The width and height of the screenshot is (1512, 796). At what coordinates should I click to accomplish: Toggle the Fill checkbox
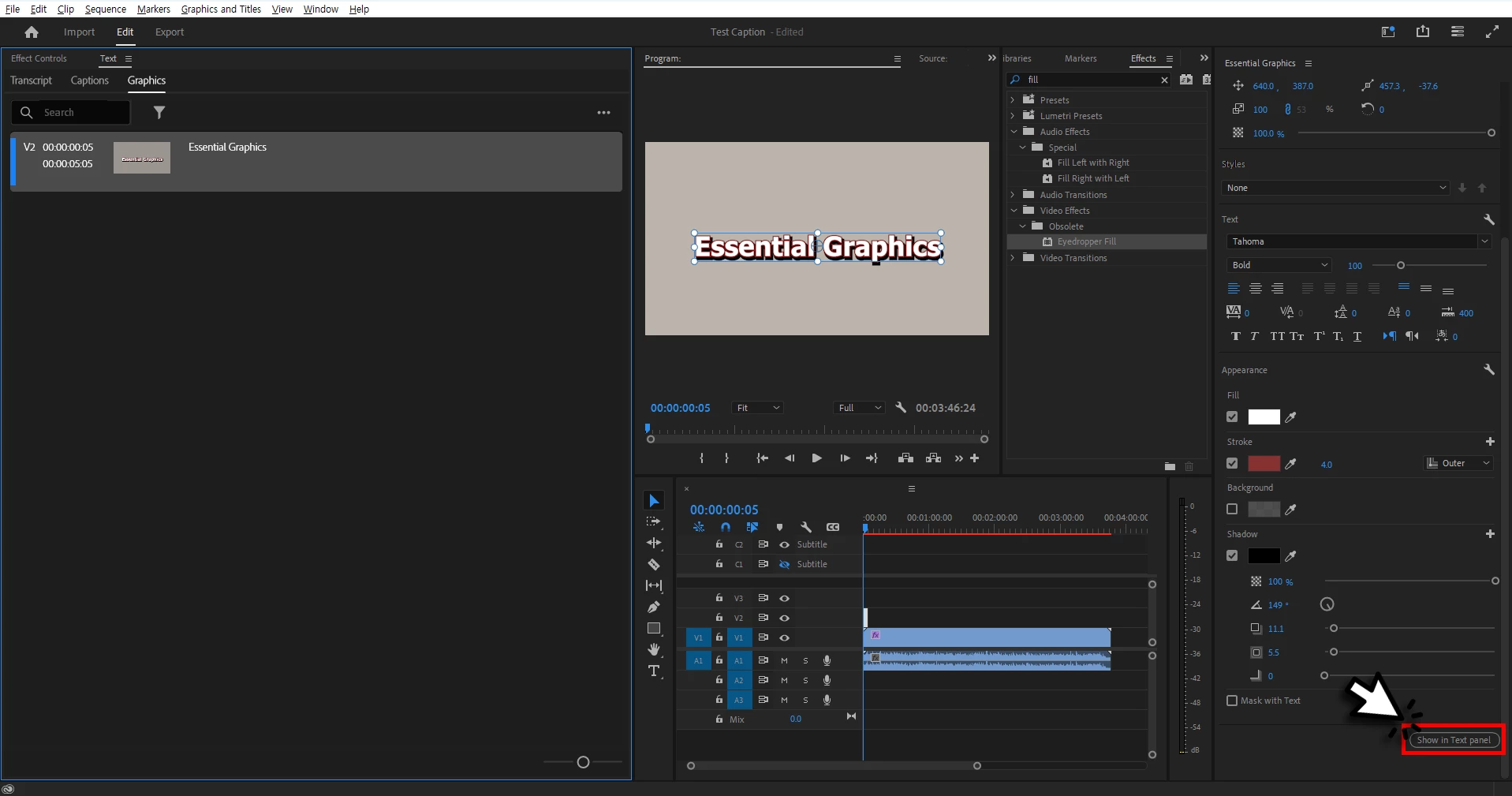(1232, 417)
